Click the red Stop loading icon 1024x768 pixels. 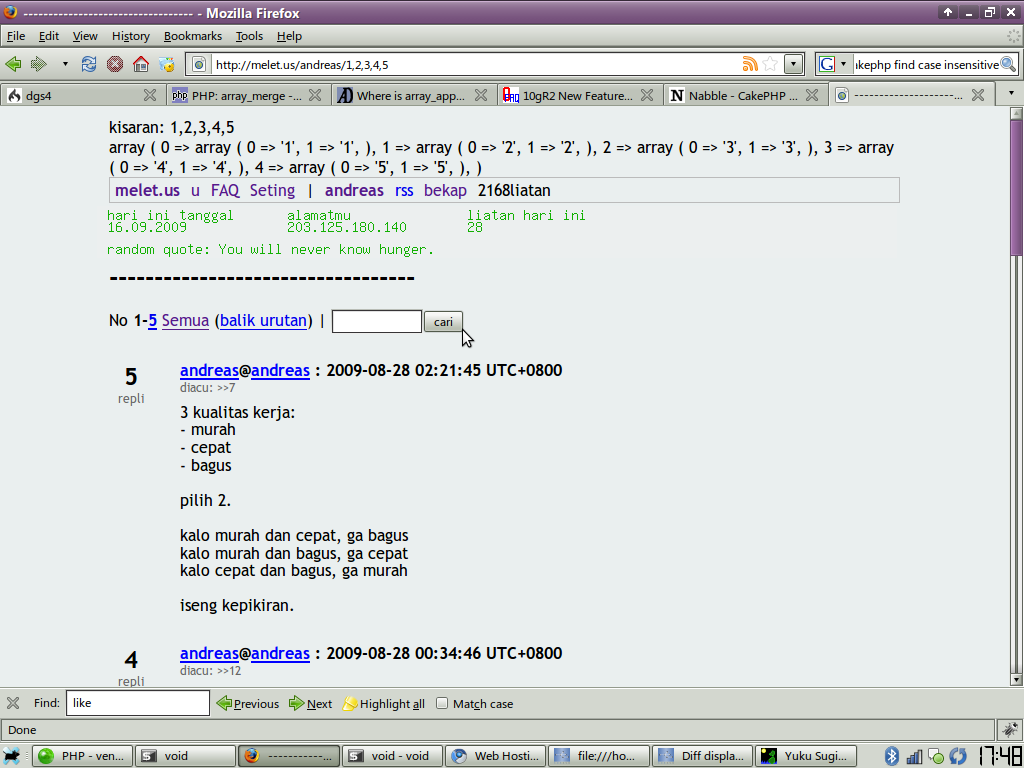(x=115, y=64)
